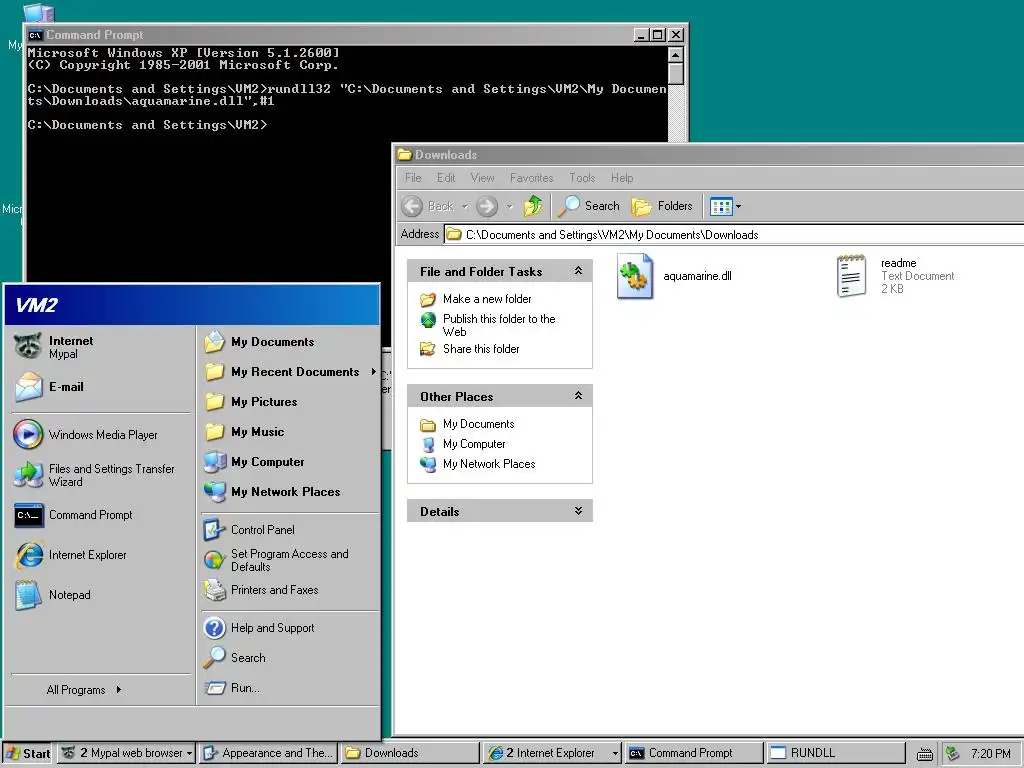
Task: Click Command Prompt window title bar icon
Action: (35, 35)
